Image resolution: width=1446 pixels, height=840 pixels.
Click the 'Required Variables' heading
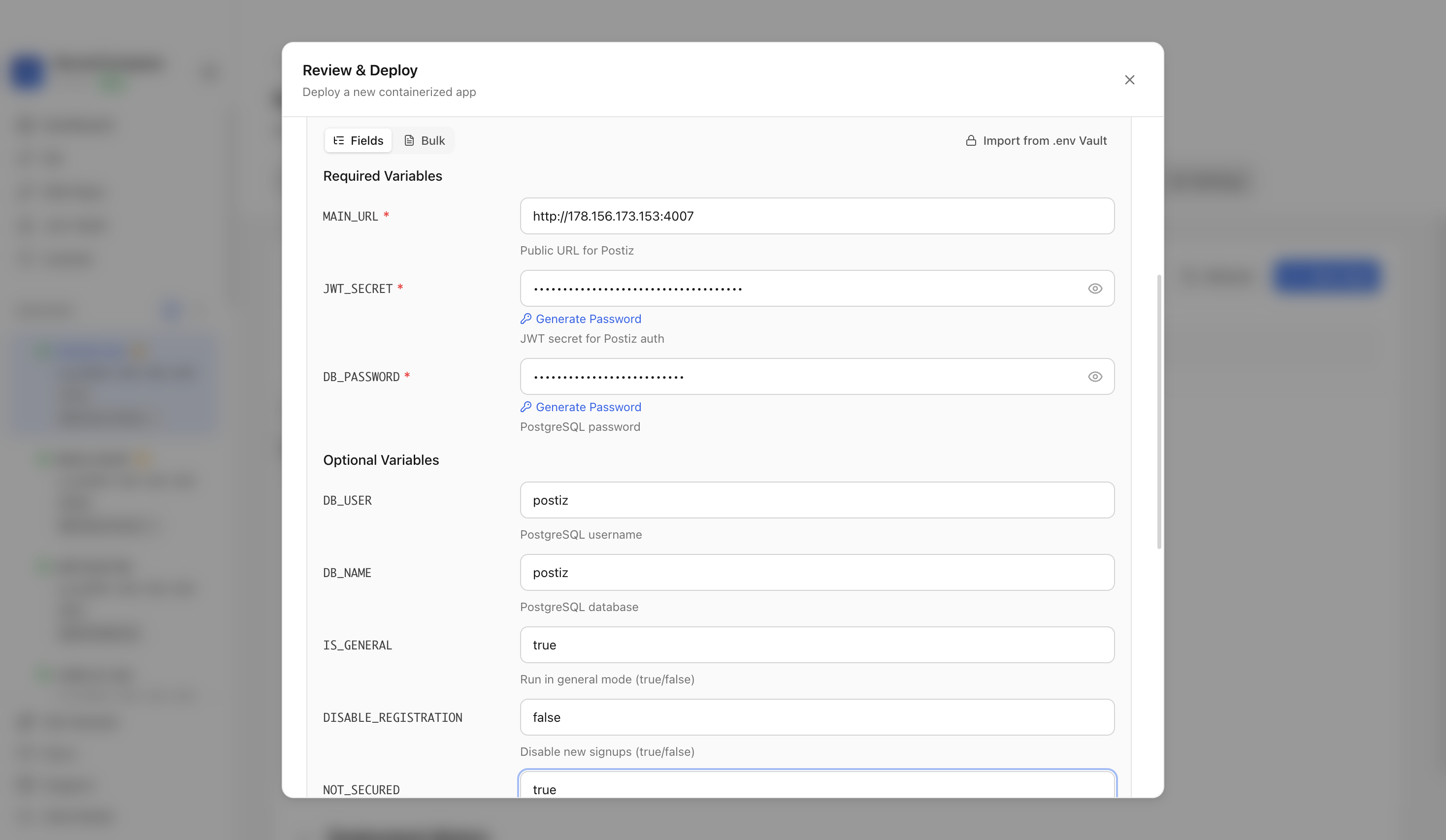(383, 176)
